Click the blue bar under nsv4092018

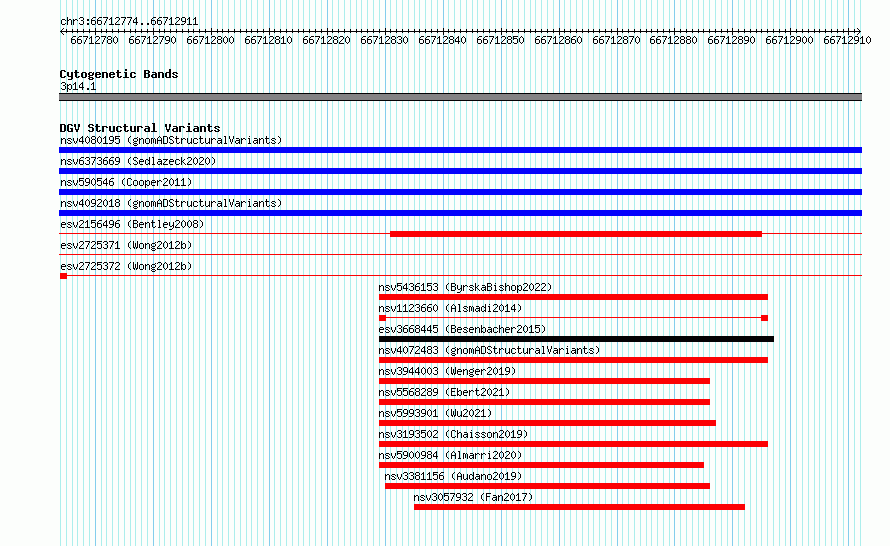tap(460, 213)
